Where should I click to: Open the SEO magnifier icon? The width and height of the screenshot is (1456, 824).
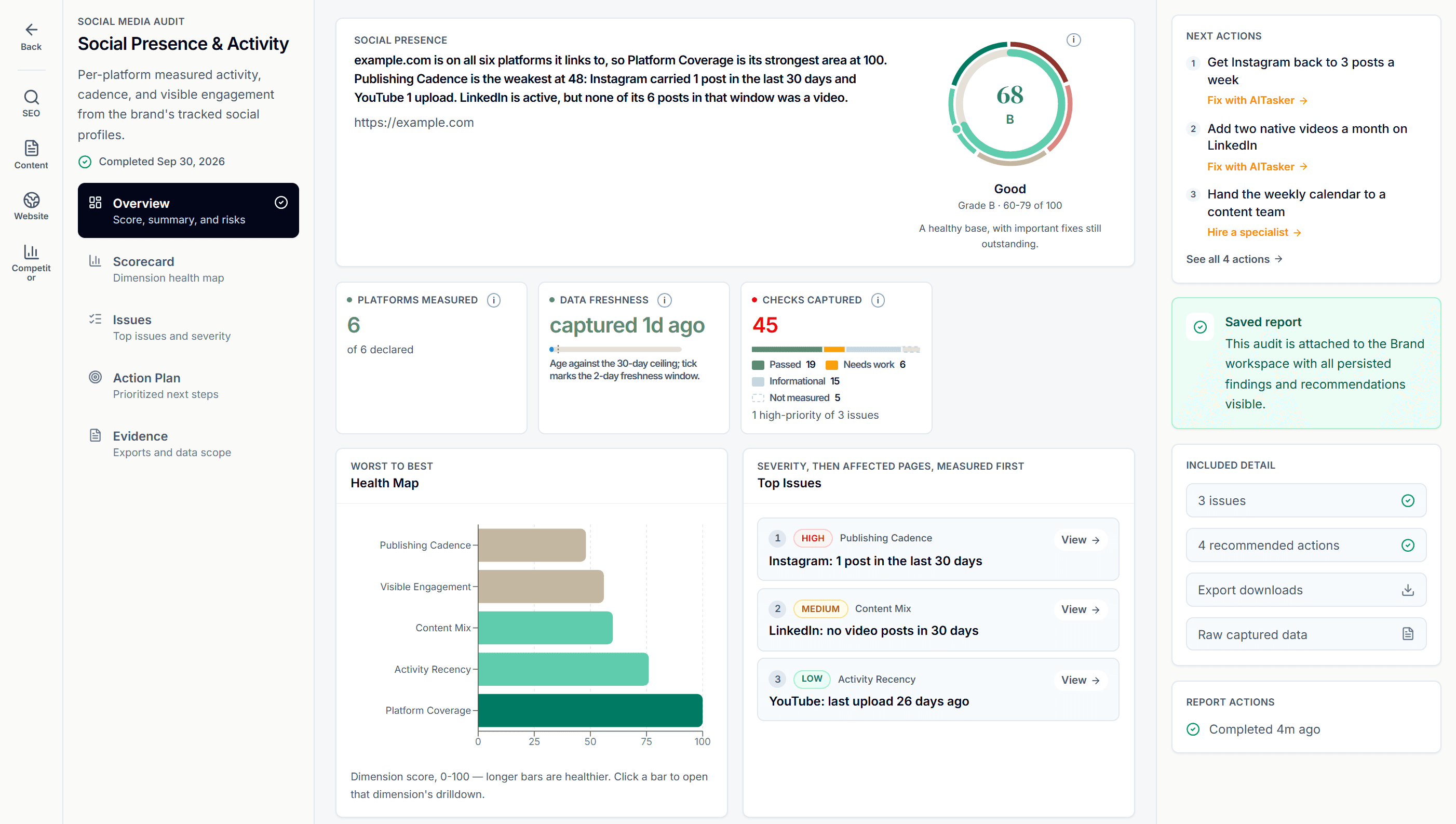31,97
